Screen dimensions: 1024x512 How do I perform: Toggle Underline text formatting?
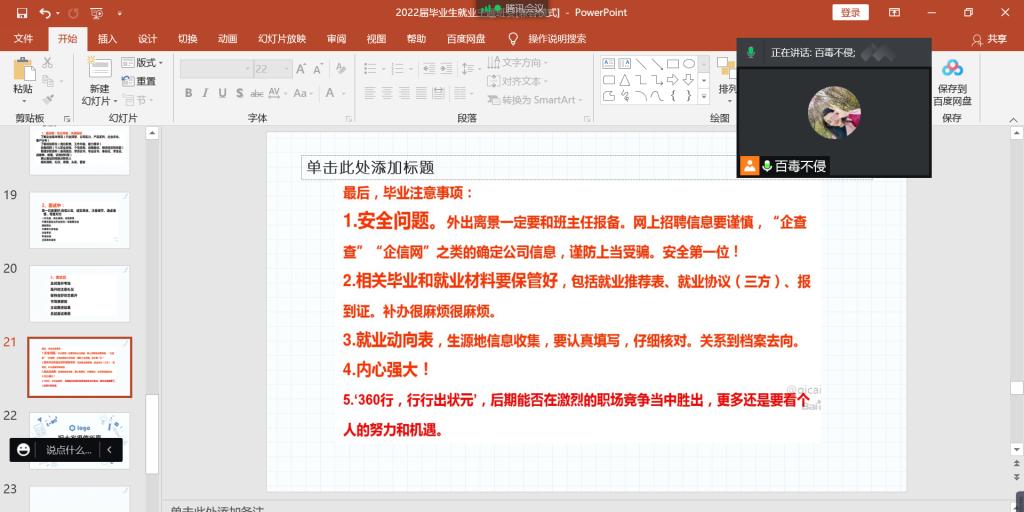pos(224,93)
